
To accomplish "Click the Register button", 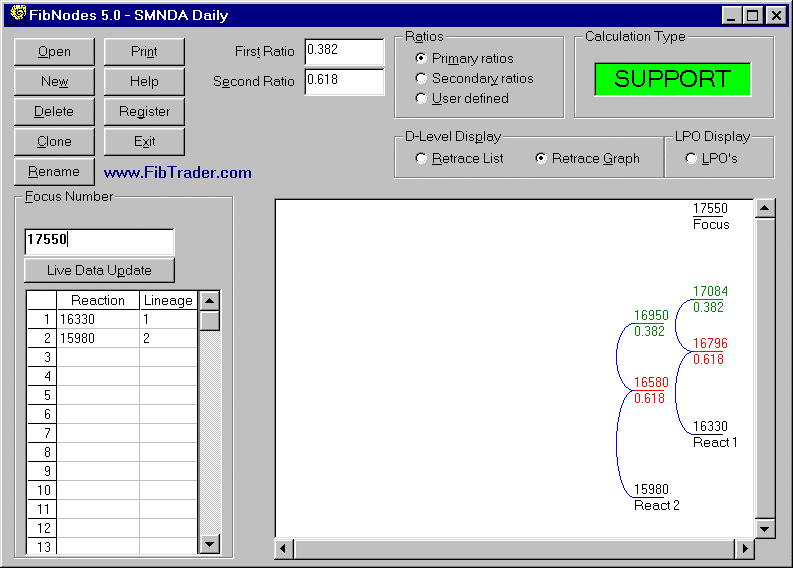I will (144, 111).
